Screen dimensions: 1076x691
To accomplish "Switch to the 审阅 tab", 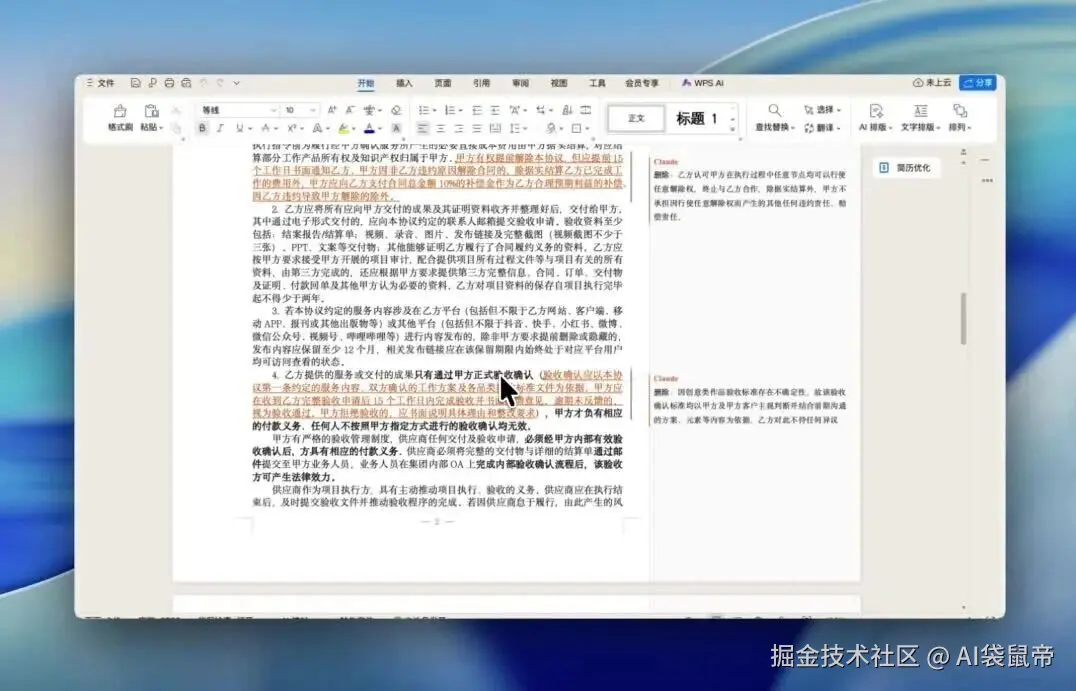I will pyautogui.click(x=520, y=83).
